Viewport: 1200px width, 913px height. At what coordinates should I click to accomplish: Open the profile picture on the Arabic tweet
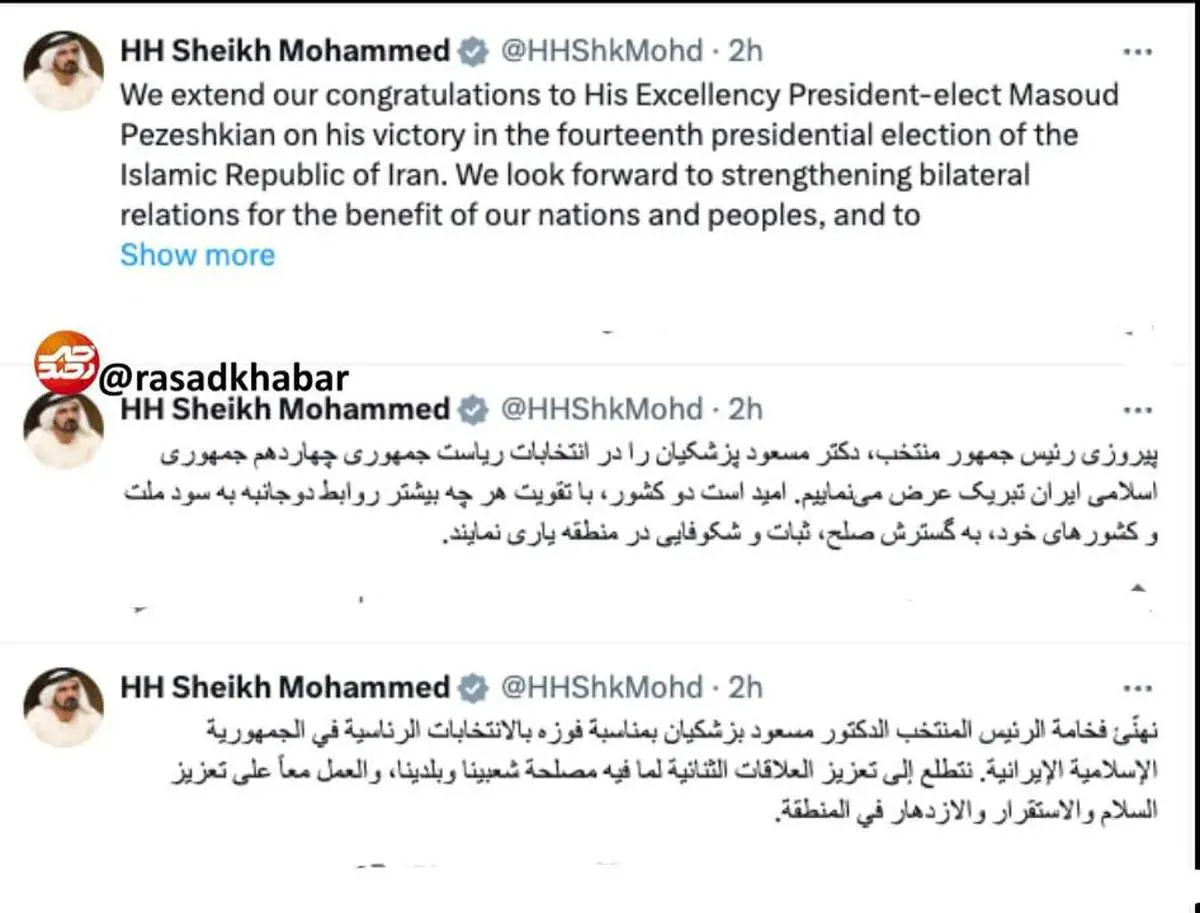[64, 707]
